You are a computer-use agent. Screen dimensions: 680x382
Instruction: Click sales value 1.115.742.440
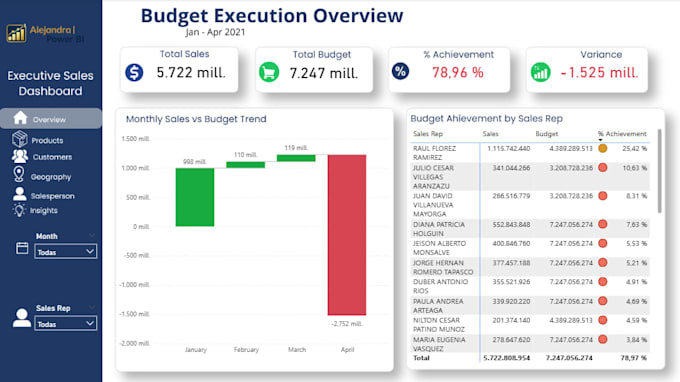509,149
